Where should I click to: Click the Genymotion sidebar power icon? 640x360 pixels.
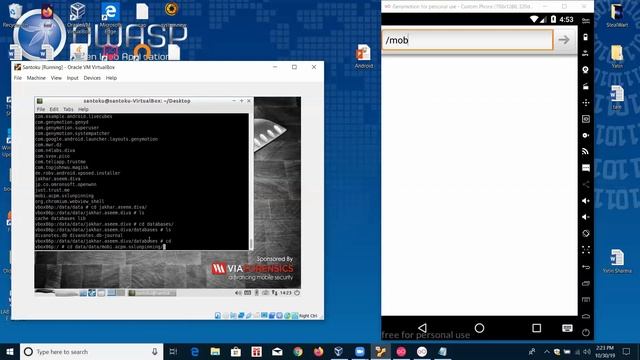[586, 333]
